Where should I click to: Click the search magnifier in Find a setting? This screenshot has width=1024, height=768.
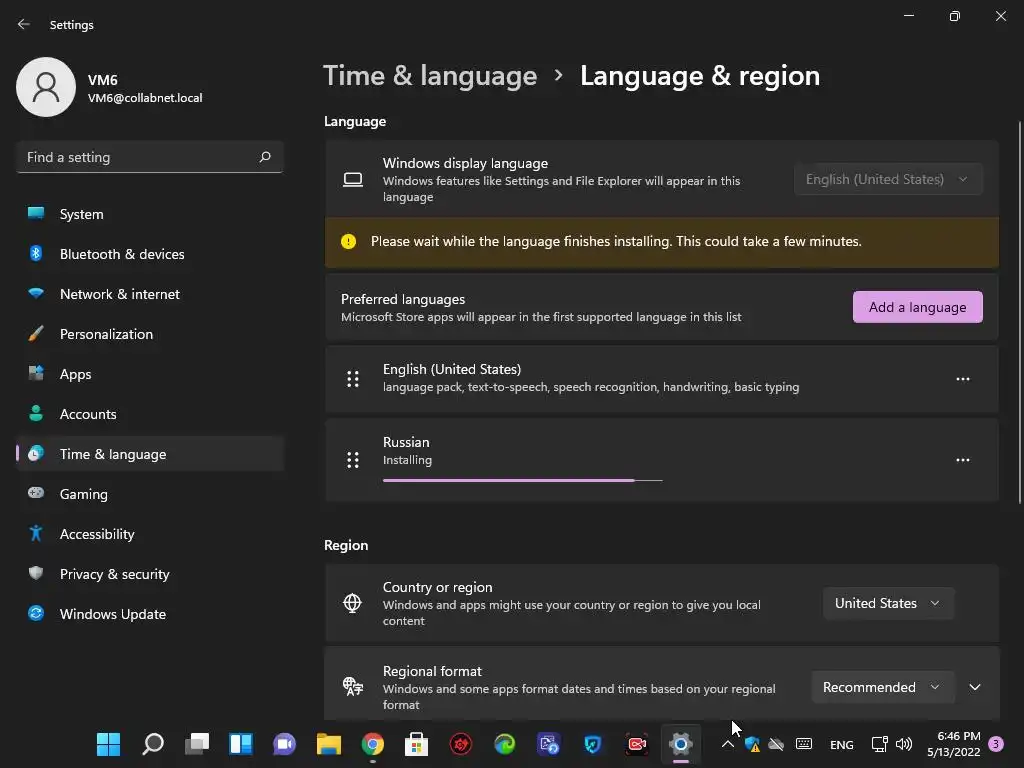click(265, 157)
